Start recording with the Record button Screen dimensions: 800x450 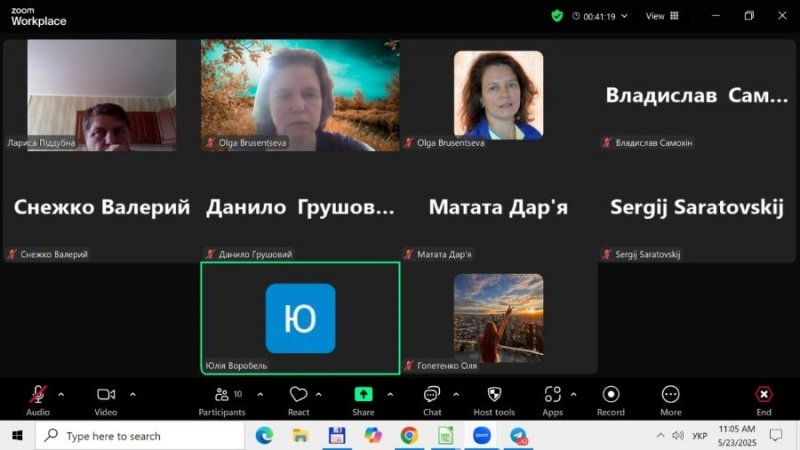(611, 395)
